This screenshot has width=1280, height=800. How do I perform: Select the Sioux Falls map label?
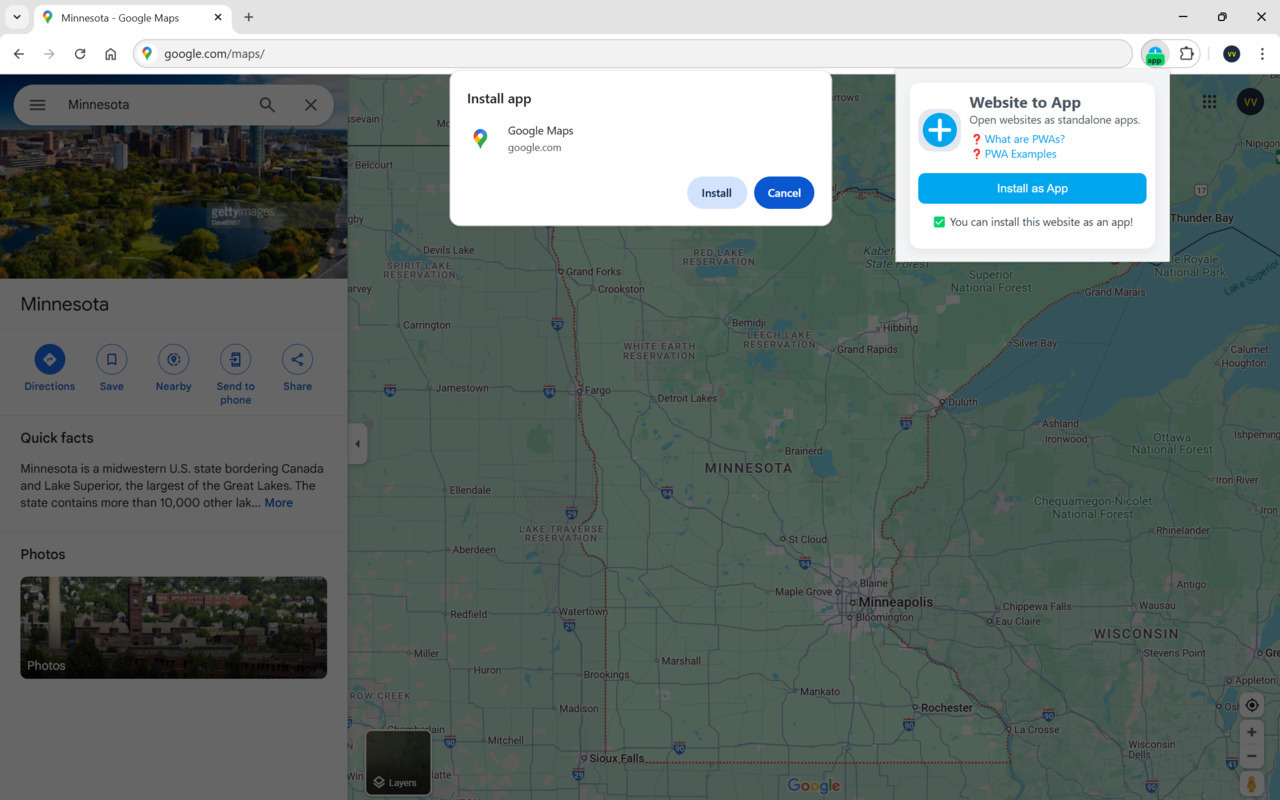617,758
